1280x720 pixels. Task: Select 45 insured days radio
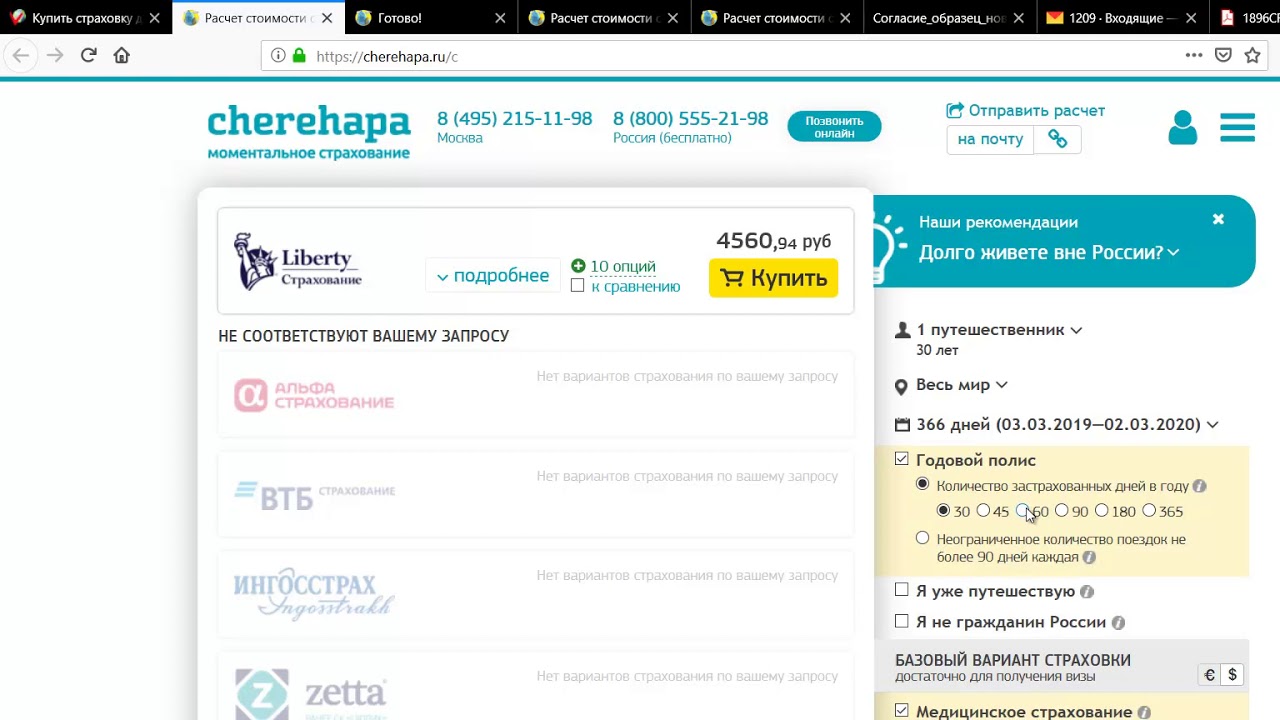coord(983,511)
